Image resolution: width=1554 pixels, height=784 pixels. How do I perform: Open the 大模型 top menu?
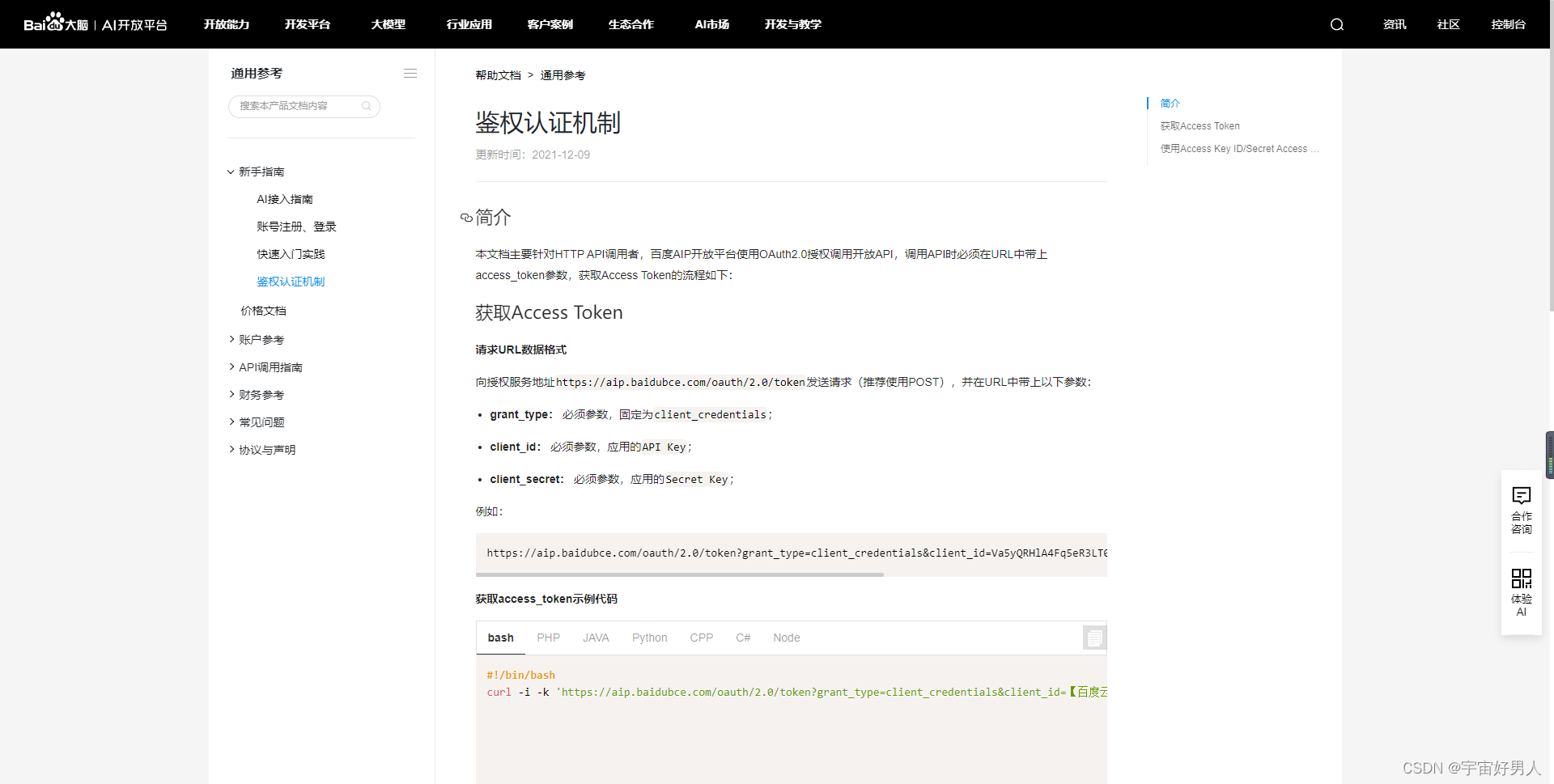tap(388, 24)
